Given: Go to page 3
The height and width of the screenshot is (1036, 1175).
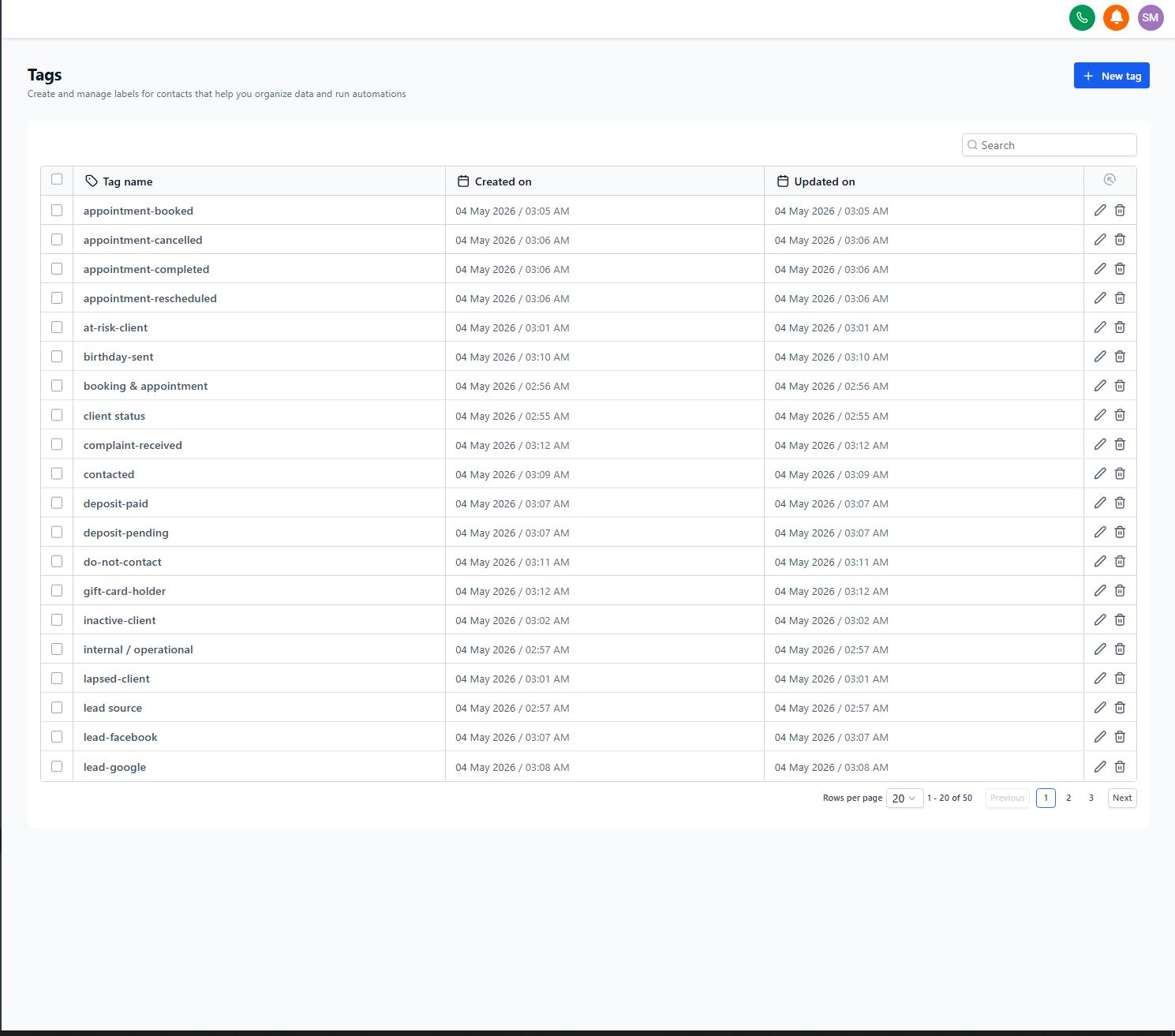Looking at the screenshot, I should pos(1091,798).
